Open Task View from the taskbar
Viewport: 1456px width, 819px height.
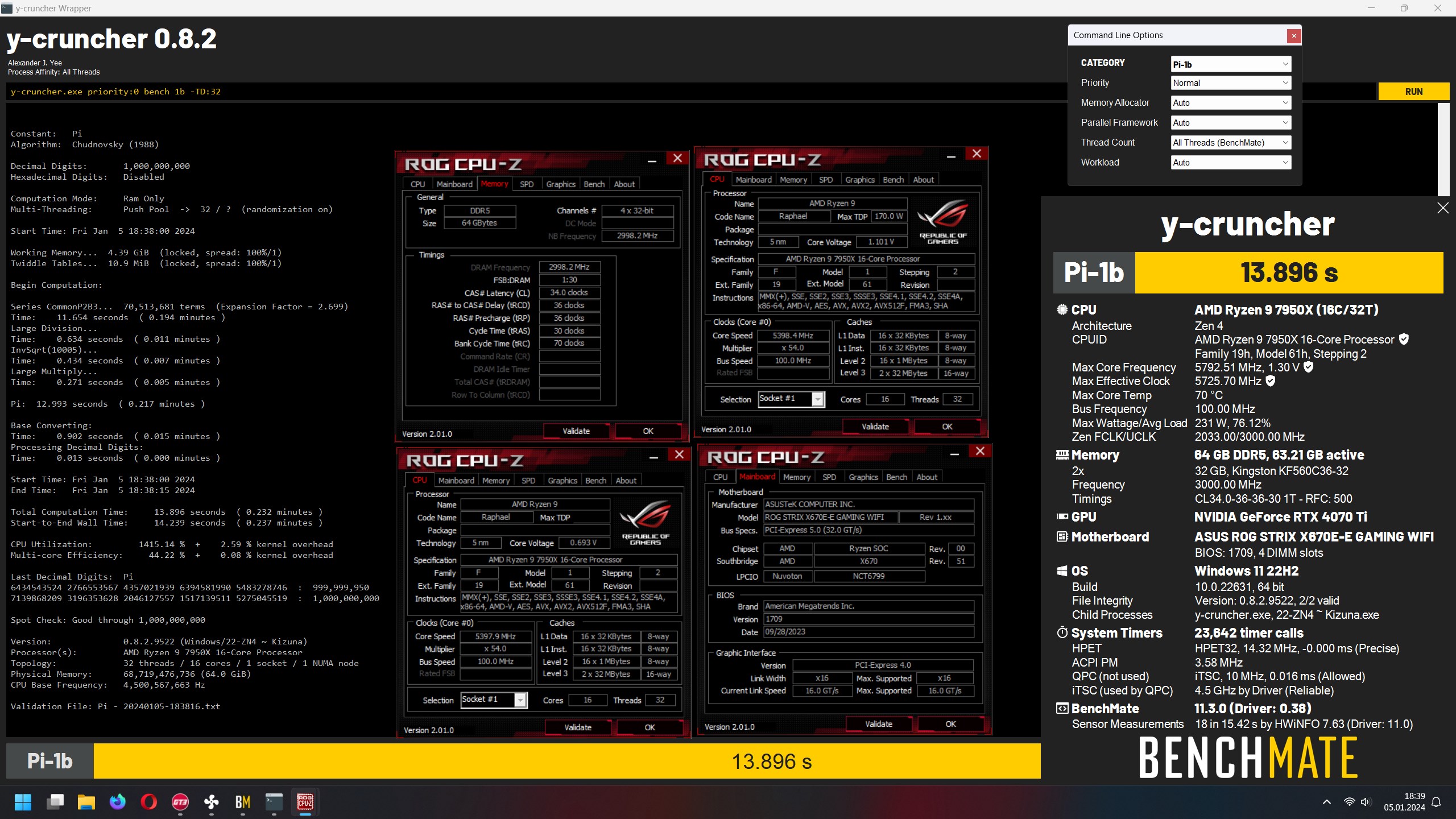click(x=55, y=802)
